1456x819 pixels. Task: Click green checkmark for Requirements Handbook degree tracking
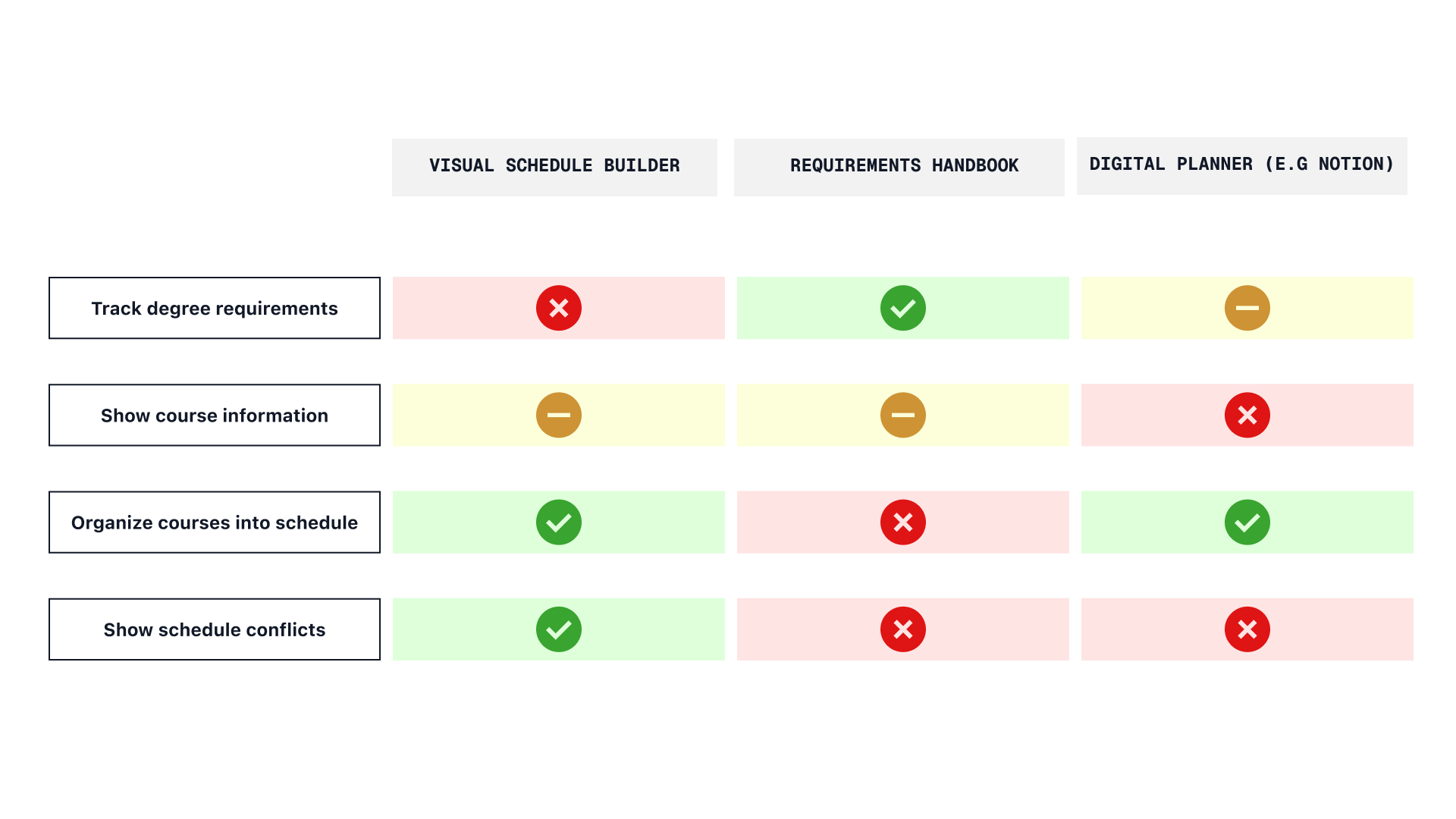pyautogui.click(x=902, y=308)
